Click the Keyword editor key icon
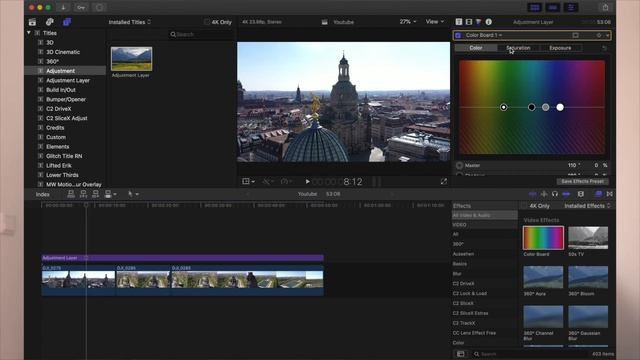The width and height of the screenshot is (640, 360). [x=81, y=7]
